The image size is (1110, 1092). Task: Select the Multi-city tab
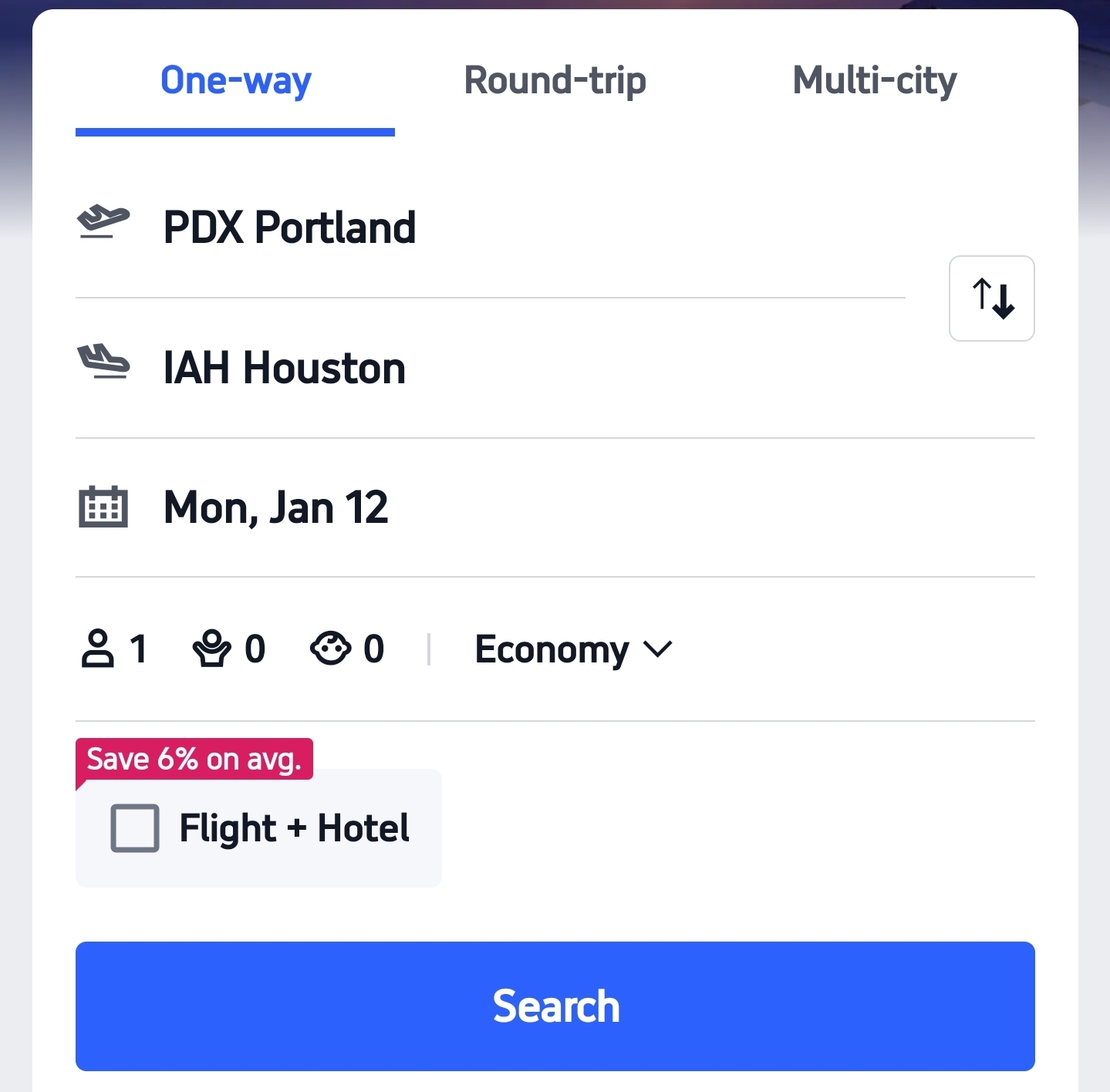coord(874,81)
